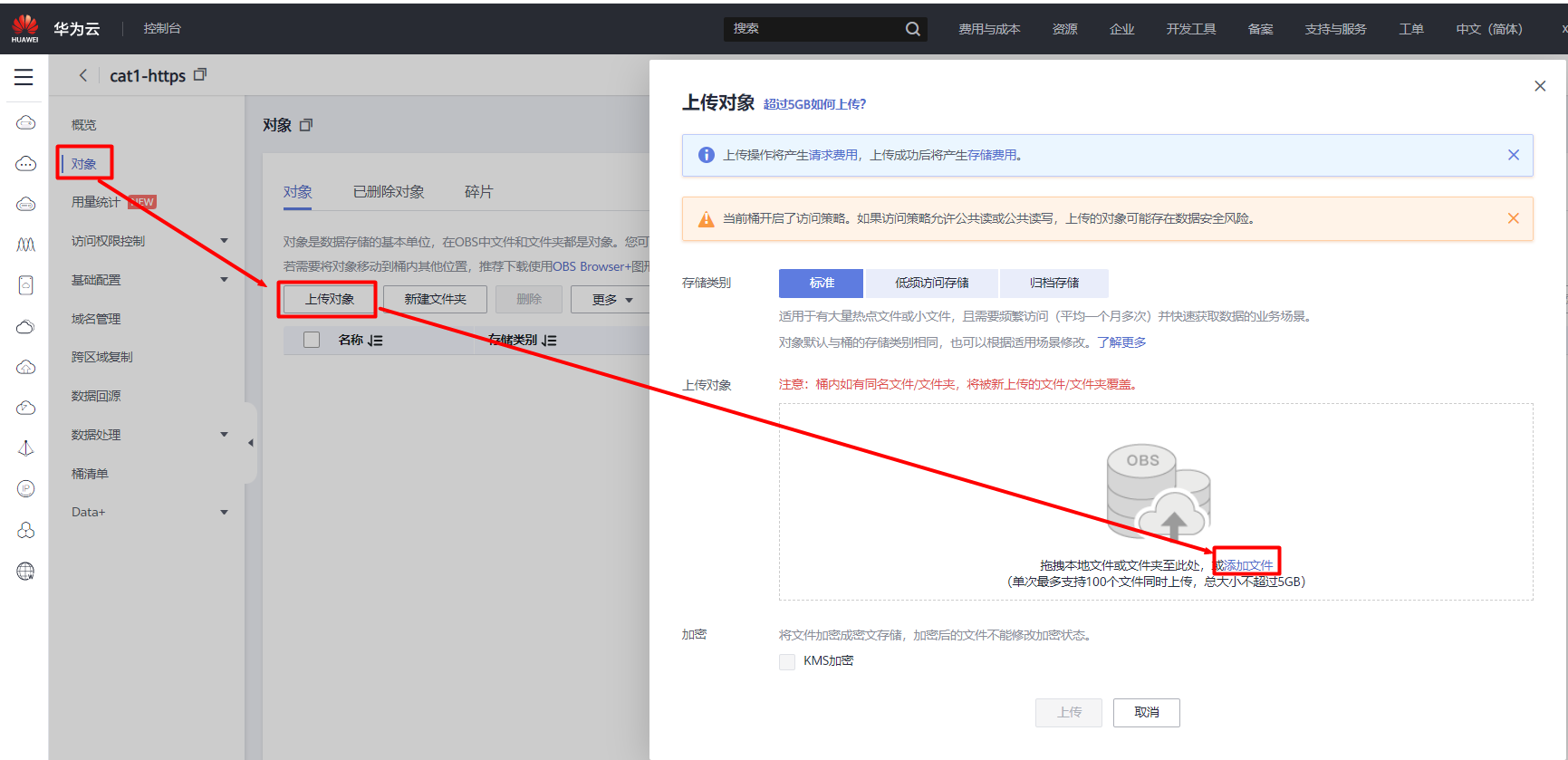Open the 支持与服务 header menu
The image size is (1568, 760).
coord(1335,29)
